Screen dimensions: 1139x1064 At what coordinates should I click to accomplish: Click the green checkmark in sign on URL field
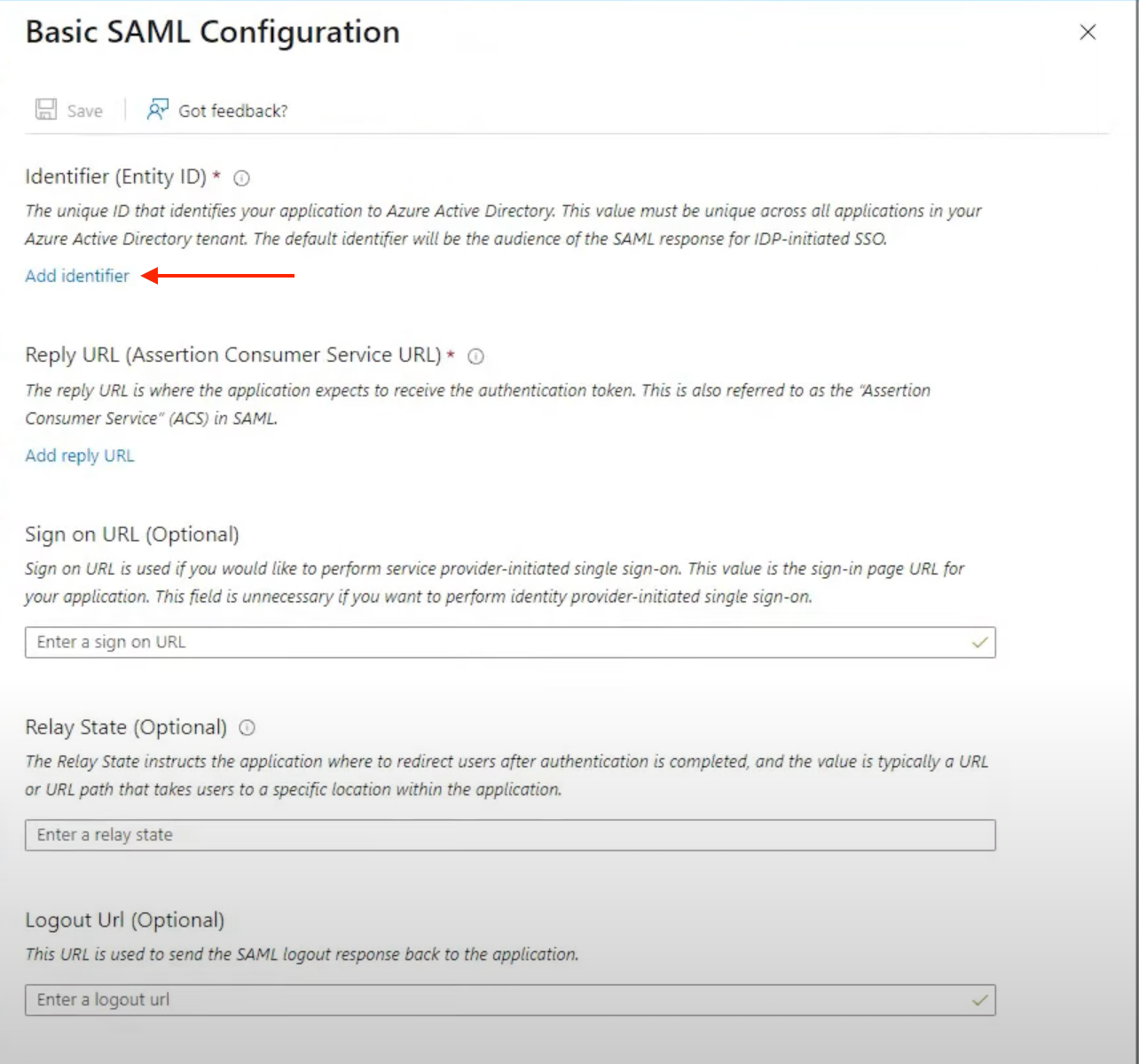pyautogui.click(x=978, y=642)
